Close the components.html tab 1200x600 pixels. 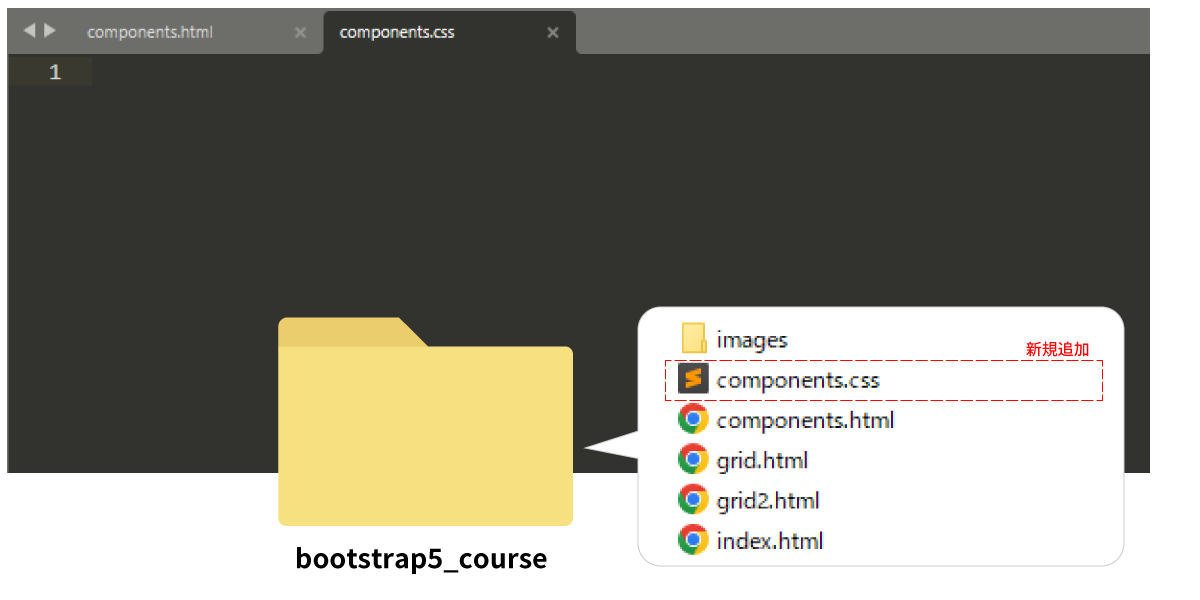pyautogui.click(x=300, y=32)
